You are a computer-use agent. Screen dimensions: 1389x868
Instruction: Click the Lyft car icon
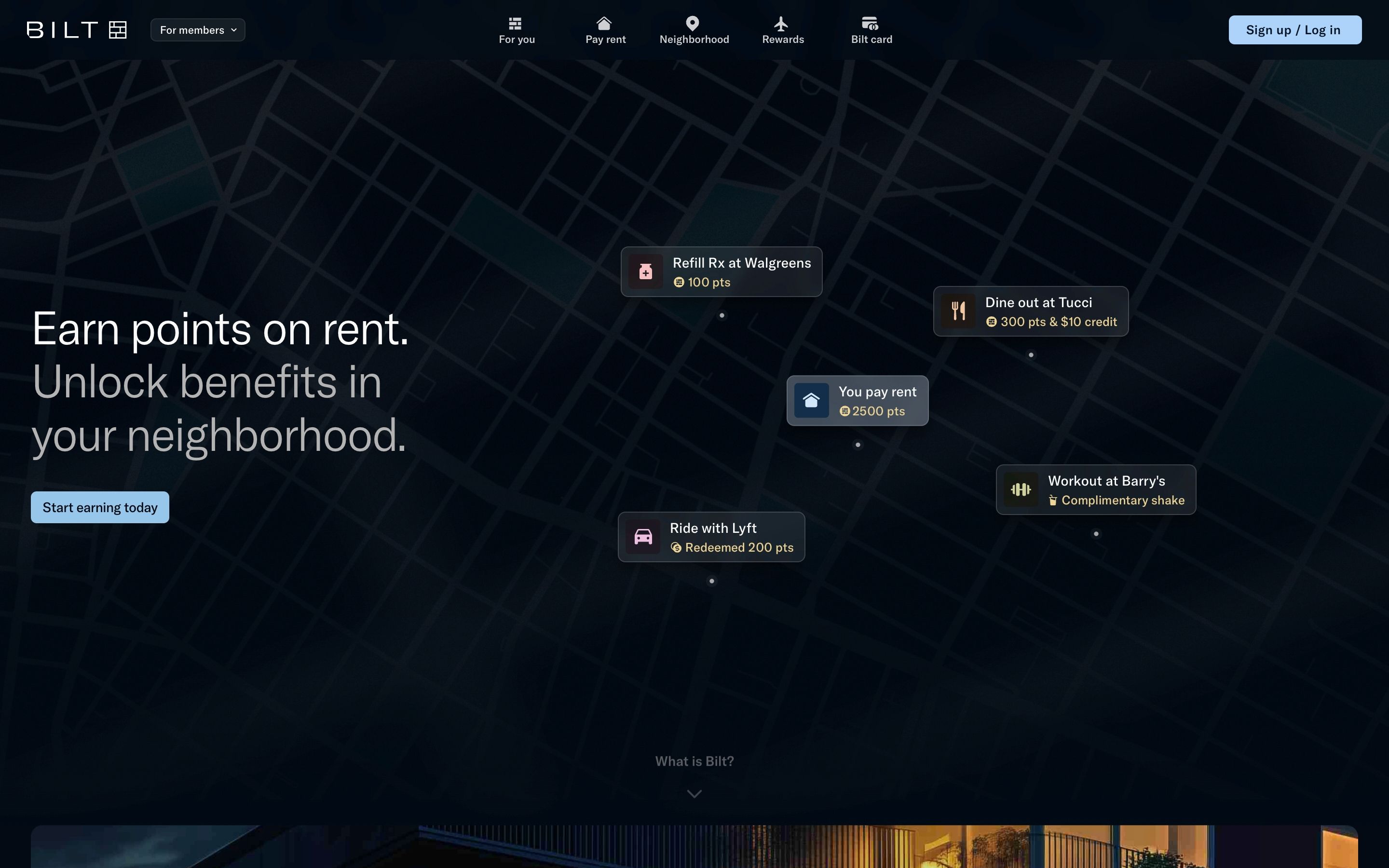(643, 537)
